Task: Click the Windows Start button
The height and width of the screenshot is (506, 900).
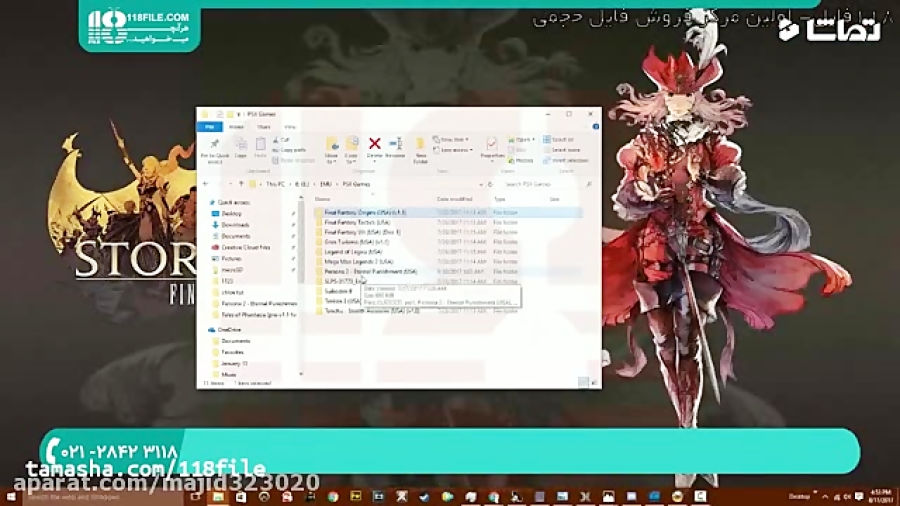Action: coord(13,496)
